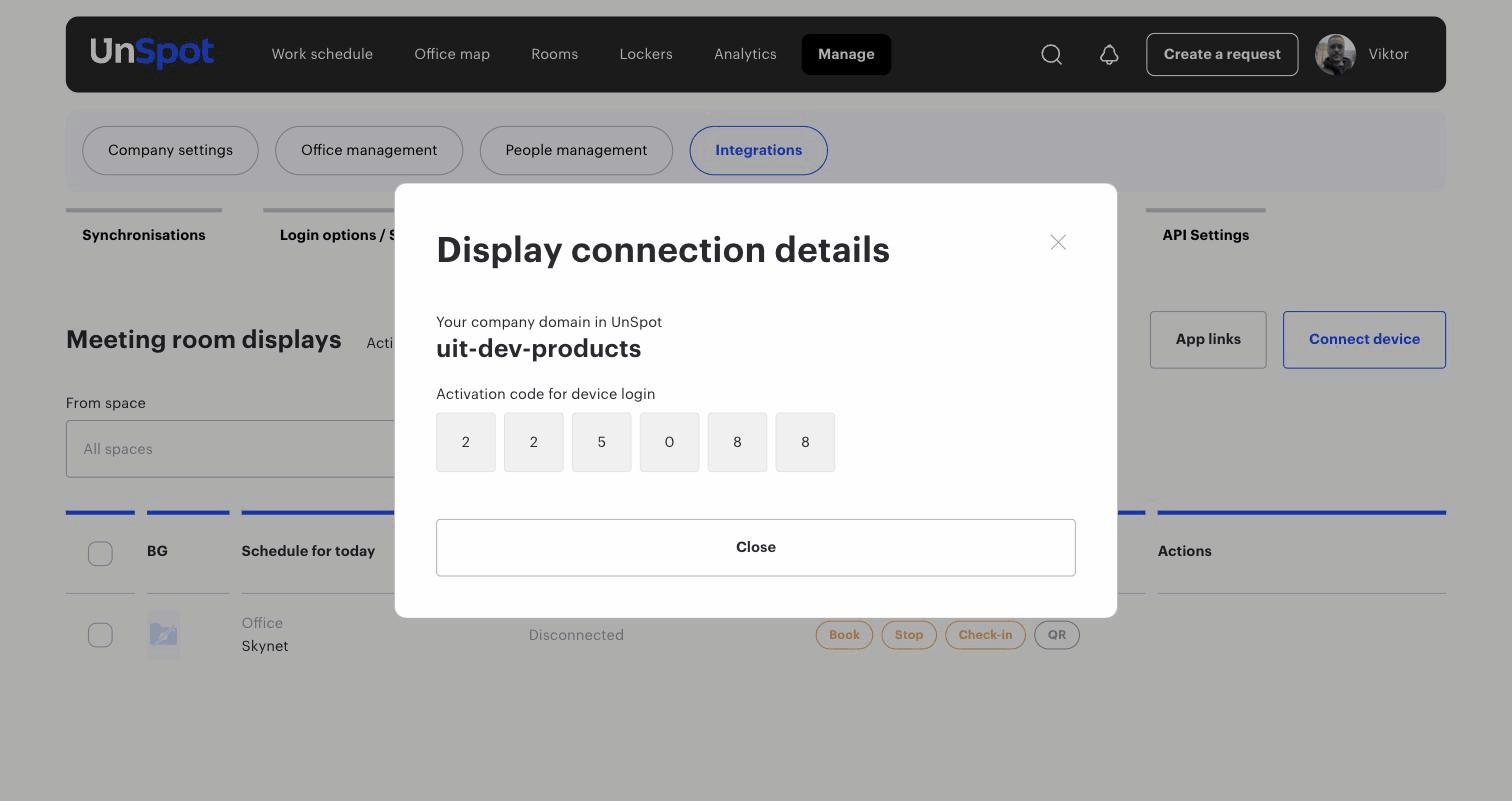The width and height of the screenshot is (1512, 801).
Task: Check the Skynet row checkbox
Action: (100, 635)
